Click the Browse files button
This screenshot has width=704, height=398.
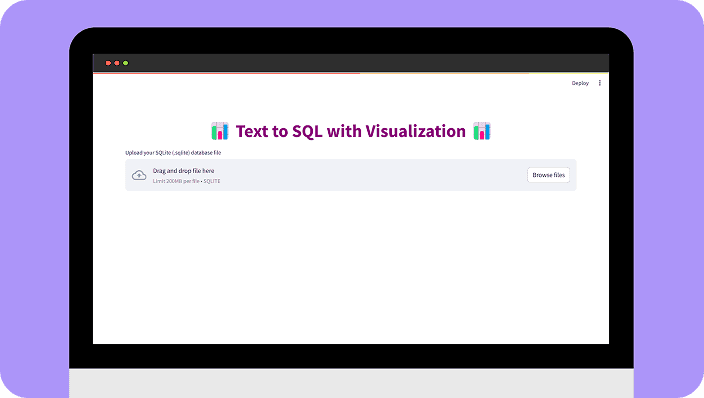point(548,175)
